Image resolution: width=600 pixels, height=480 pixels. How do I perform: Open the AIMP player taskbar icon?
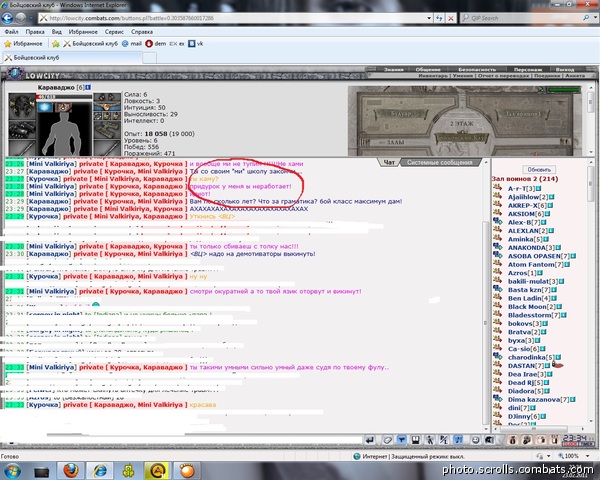pos(157,471)
